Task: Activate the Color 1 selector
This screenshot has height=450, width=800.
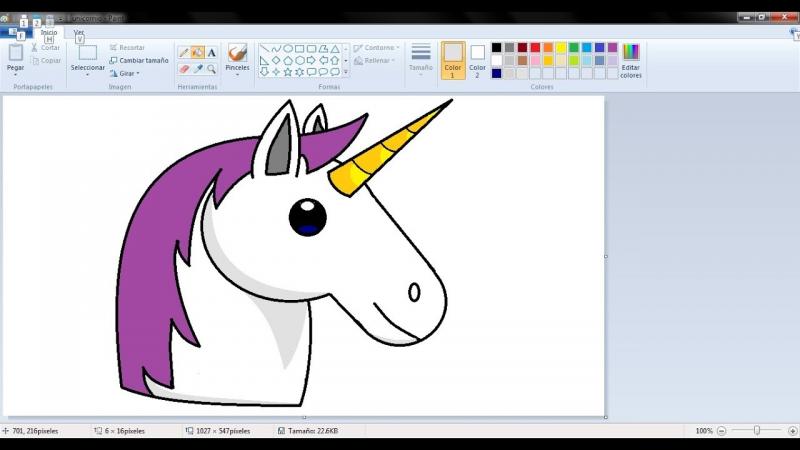Action: [x=453, y=59]
